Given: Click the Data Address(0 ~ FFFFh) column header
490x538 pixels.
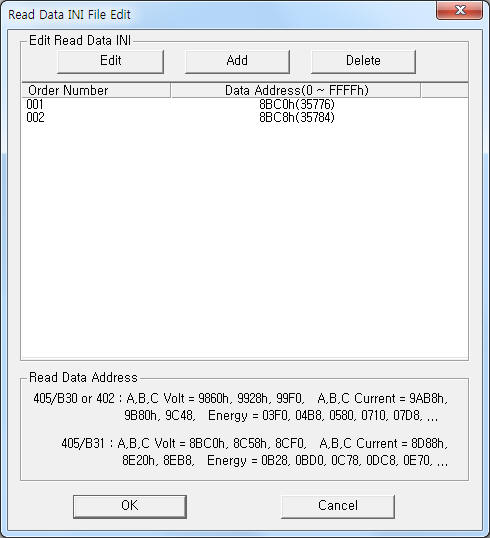Looking at the screenshot, I should point(296,91).
